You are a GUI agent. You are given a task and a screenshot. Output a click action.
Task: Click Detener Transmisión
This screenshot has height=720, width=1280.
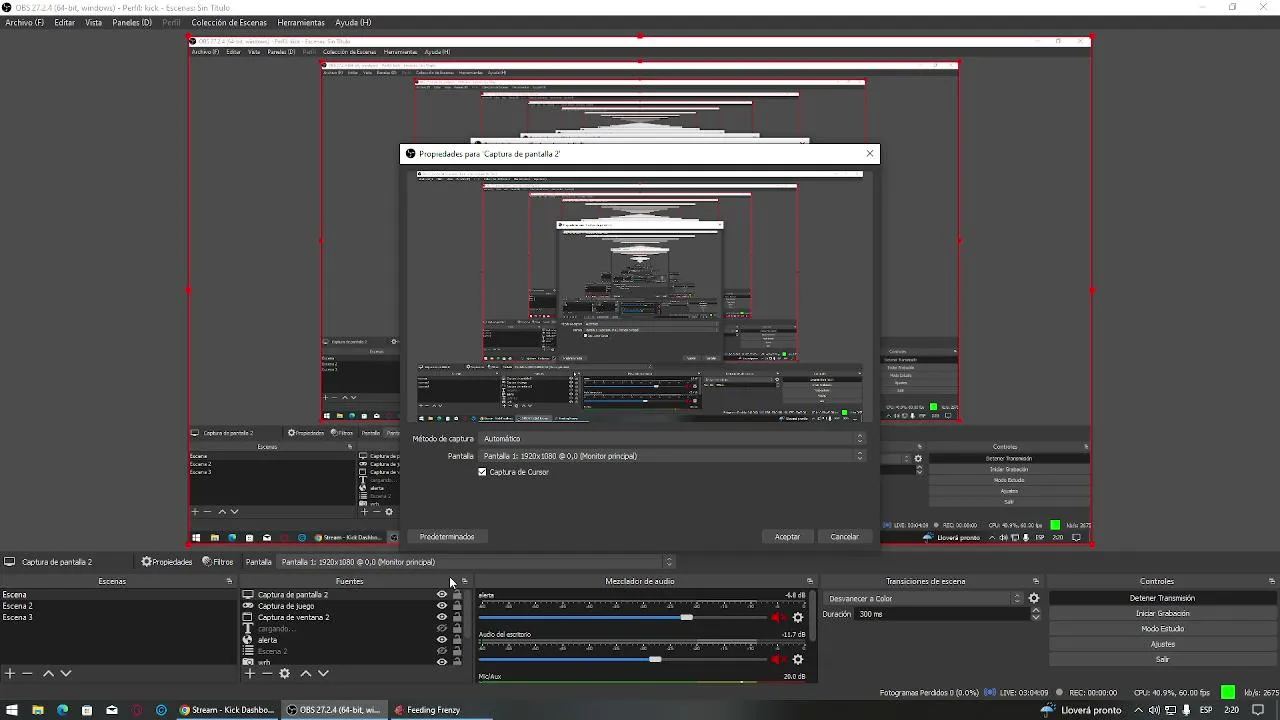click(x=1163, y=598)
